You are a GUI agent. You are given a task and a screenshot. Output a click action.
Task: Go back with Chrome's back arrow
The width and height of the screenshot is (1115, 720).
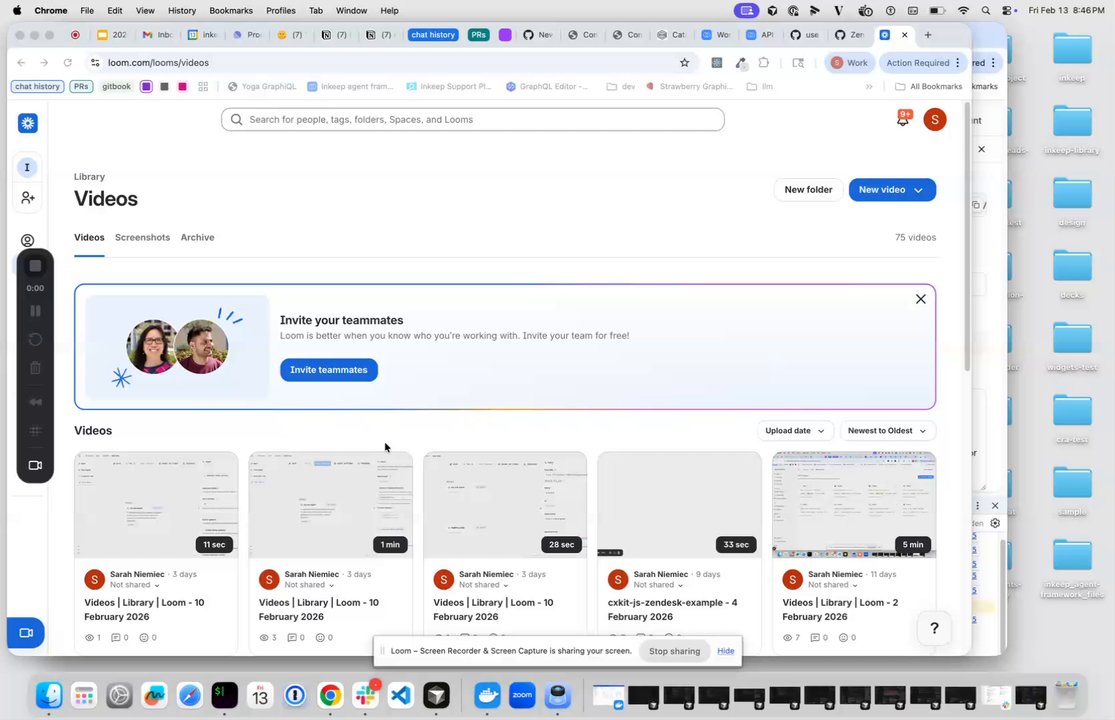21,63
